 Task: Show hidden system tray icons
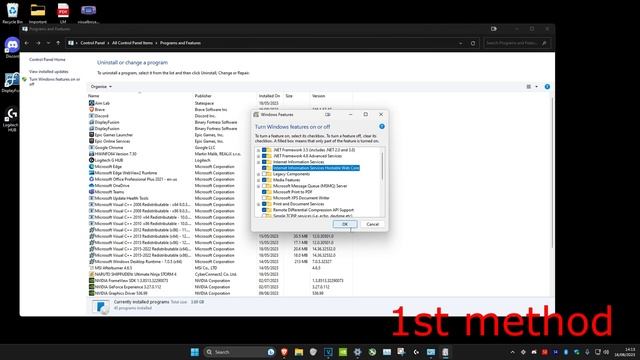coord(512,352)
